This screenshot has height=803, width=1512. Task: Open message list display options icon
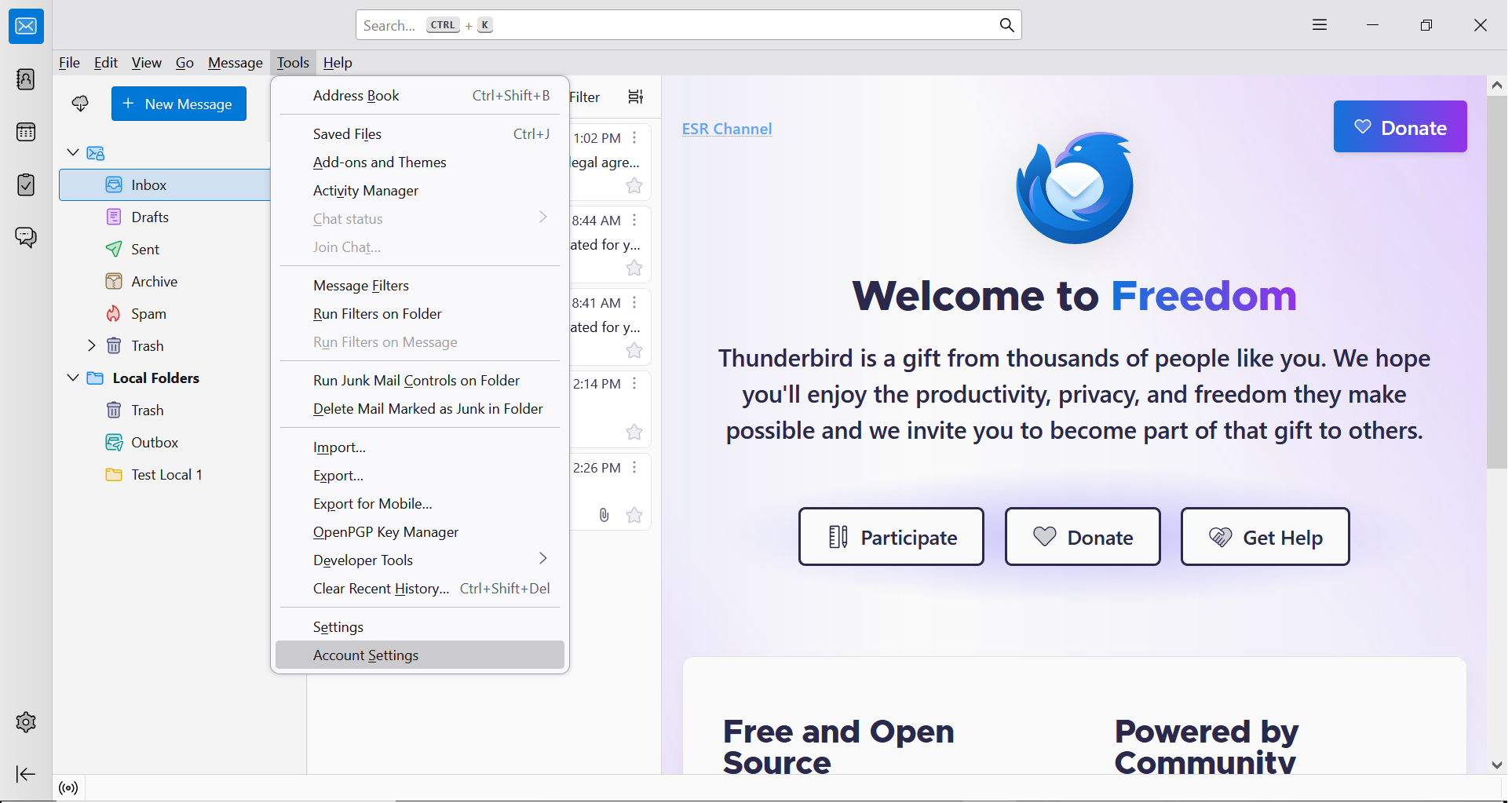(636, 97)
